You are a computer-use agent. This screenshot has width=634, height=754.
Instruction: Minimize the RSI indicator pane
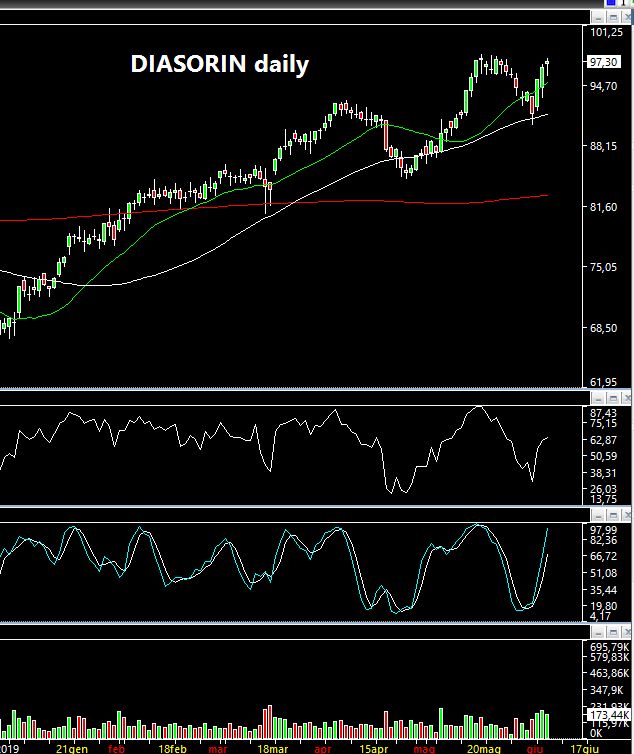(x=598, y=399)
